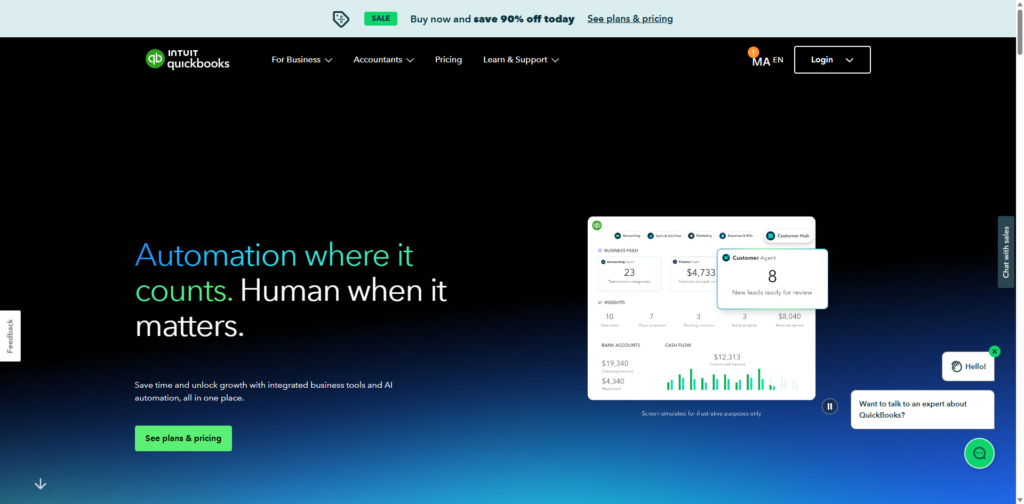
Task: Pause the dashboard animation
Action: [829, 406]
